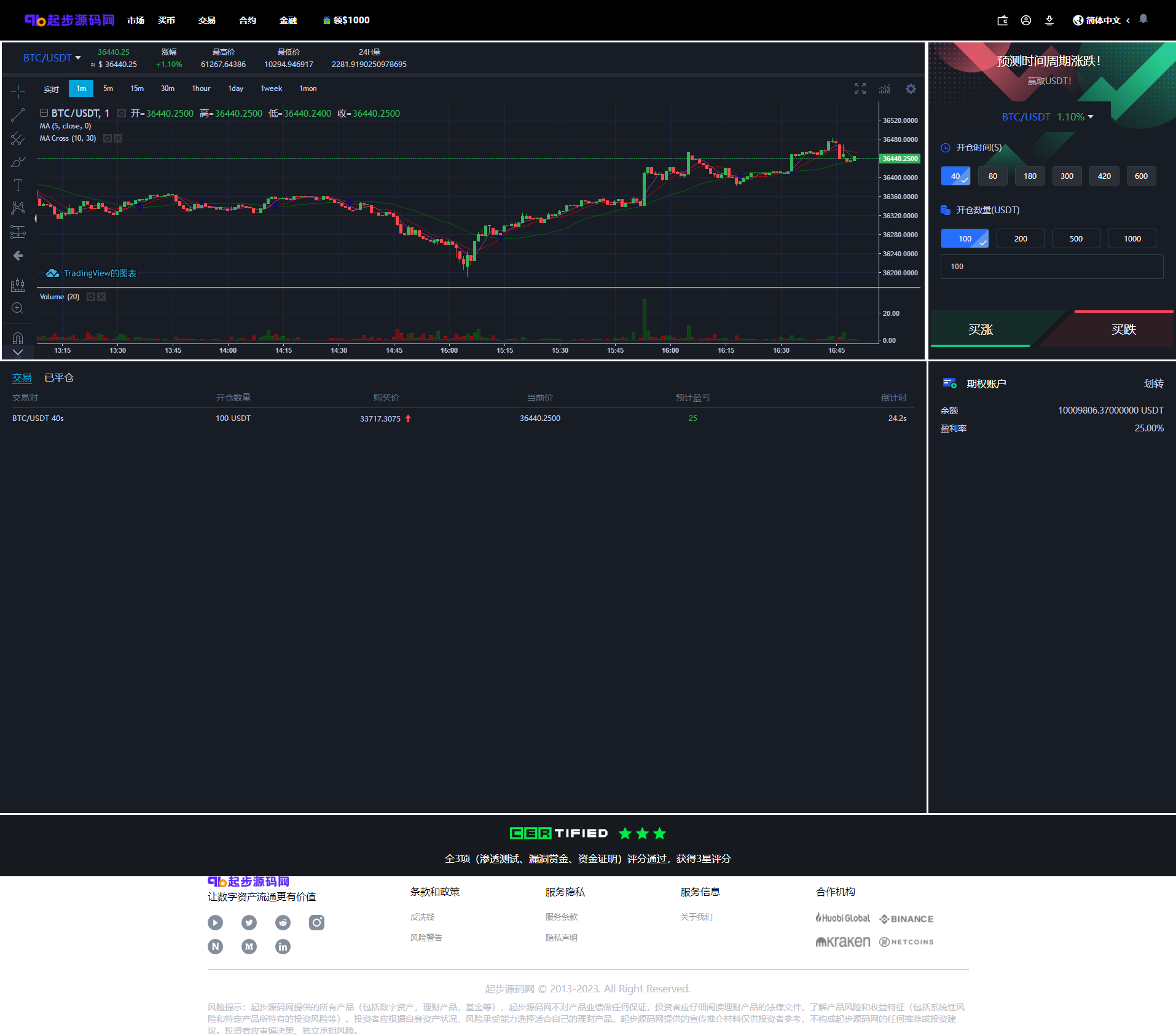
Task: Click the 起步源码网 header logo
Action: tap(69, 20)
